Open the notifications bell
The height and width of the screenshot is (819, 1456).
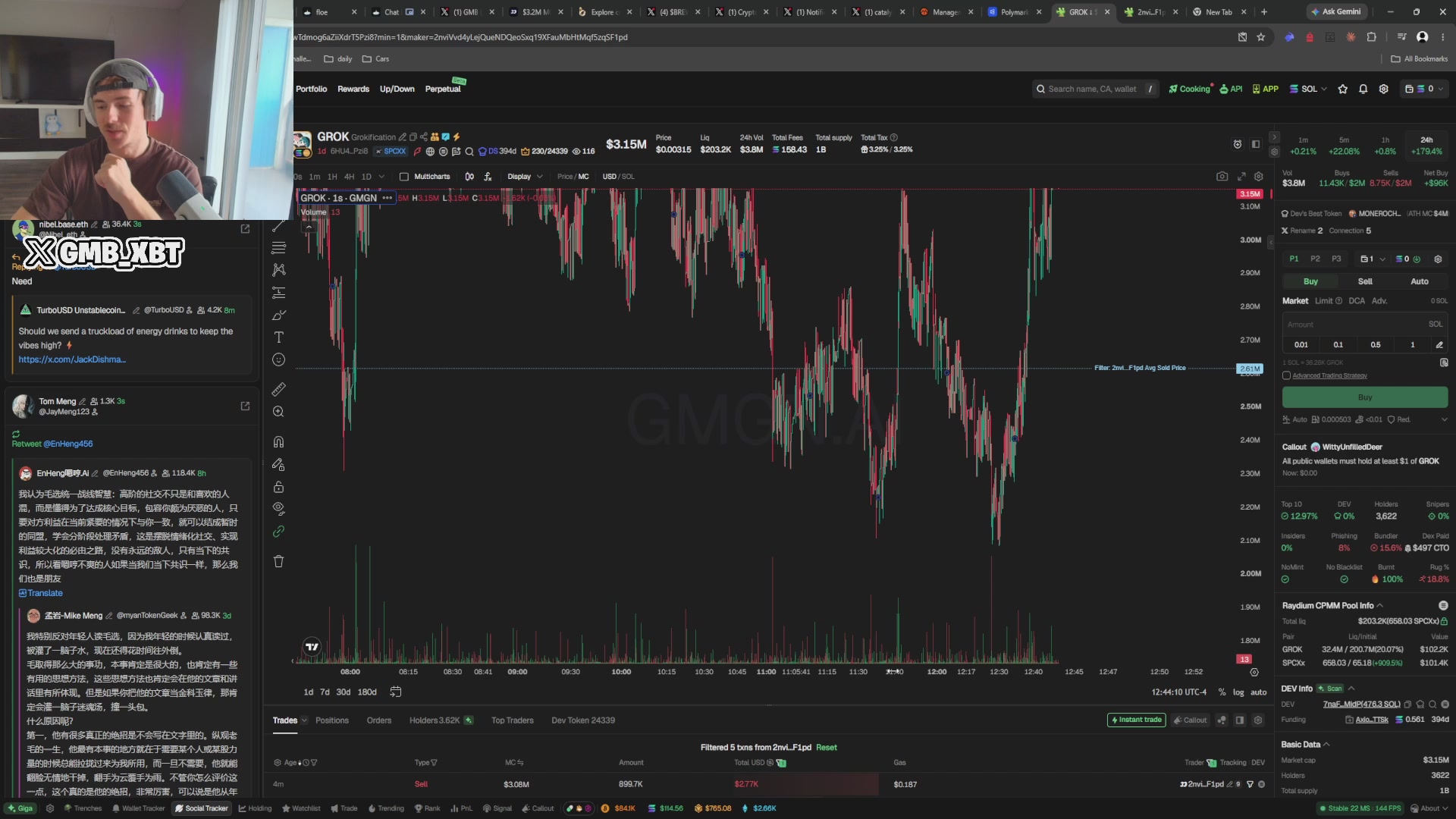click(x=1363, y=89)
